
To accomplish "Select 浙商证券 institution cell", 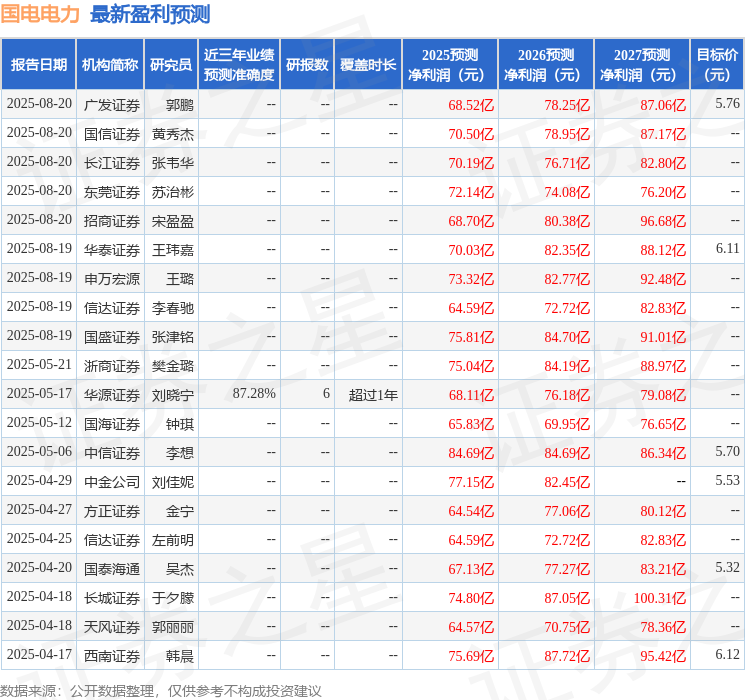I will click(112, 366).
